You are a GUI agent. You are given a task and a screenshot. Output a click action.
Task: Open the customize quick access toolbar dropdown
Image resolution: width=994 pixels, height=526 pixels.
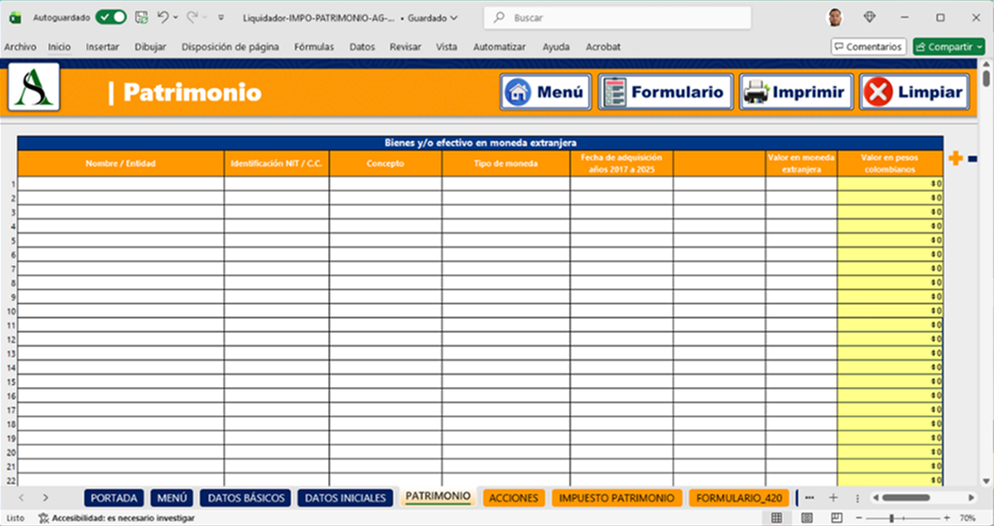(221, 18)
